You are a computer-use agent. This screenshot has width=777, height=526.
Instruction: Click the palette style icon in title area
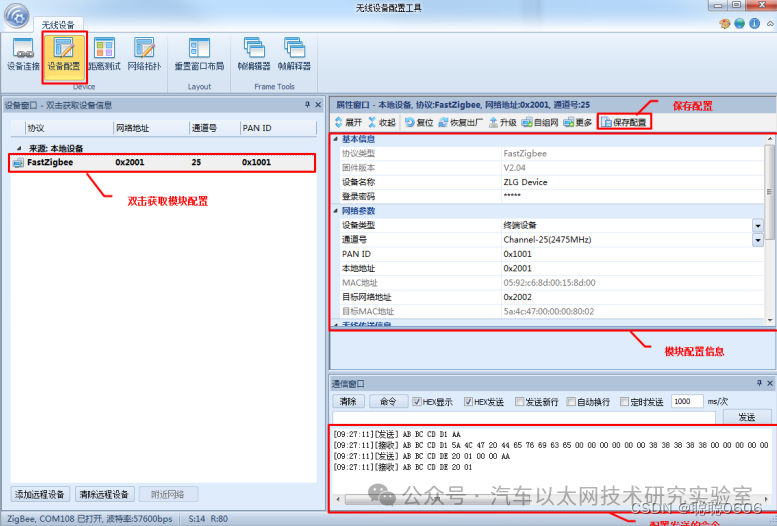[724, 23]
